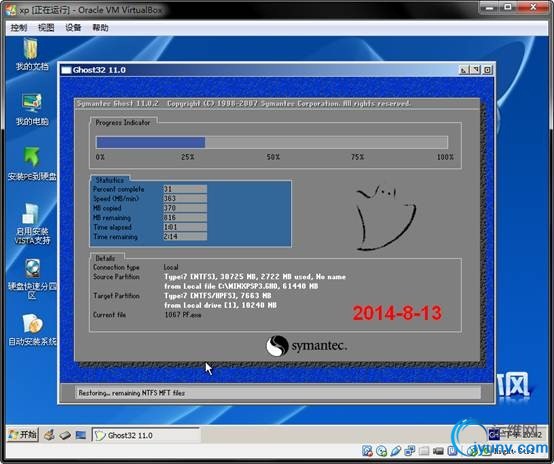Click the Ghost32 window title bar icon
Image resolution: width=554 pixels, height=464 pixels.
coord(66,70)
